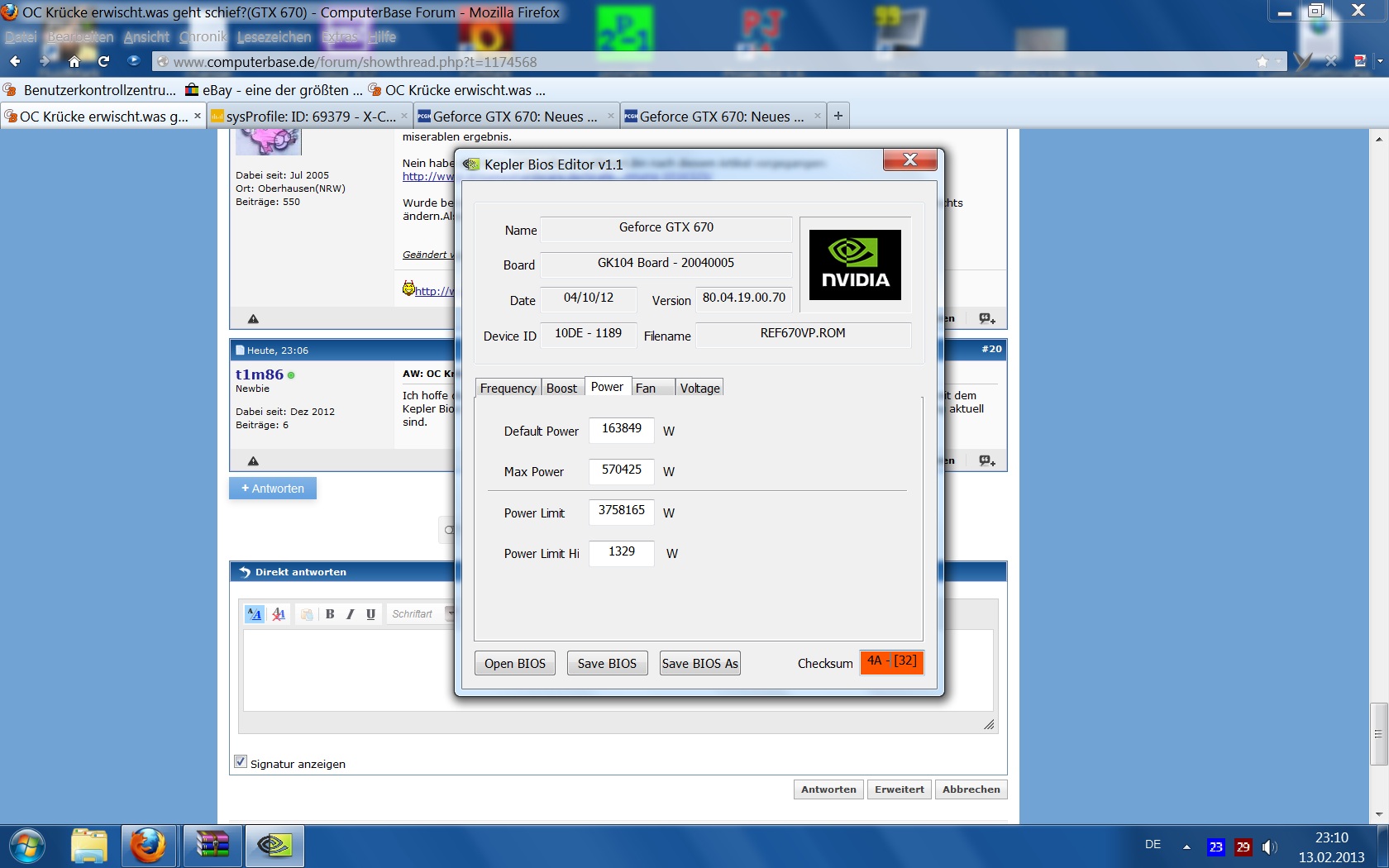The height and width of the screenshot is (868, 1389).
Task: Close the sysProfile ID 69379 tab
Action: tap(404, 116)
